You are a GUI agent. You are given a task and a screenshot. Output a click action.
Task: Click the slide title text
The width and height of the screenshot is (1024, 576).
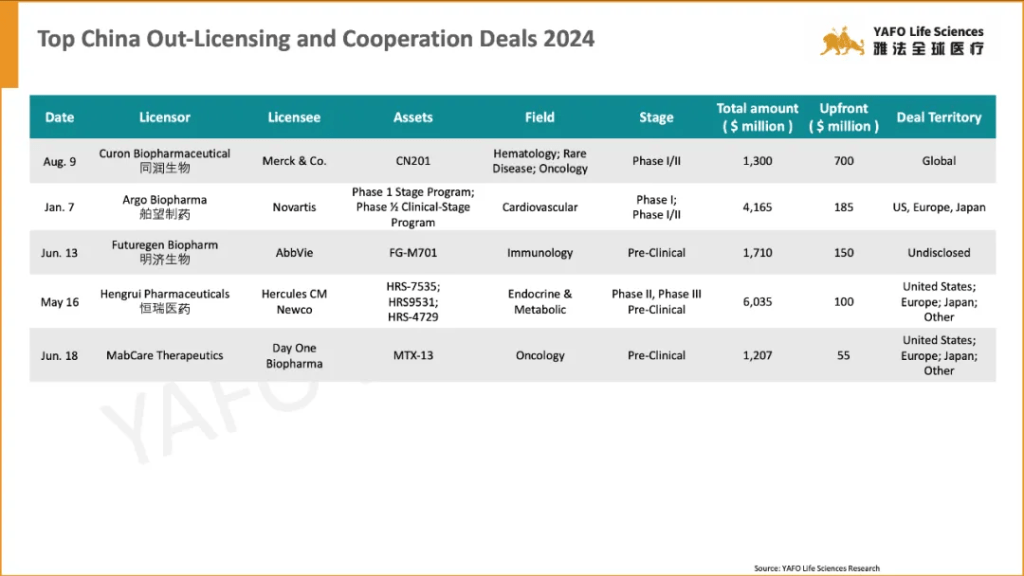coord(316,39)
